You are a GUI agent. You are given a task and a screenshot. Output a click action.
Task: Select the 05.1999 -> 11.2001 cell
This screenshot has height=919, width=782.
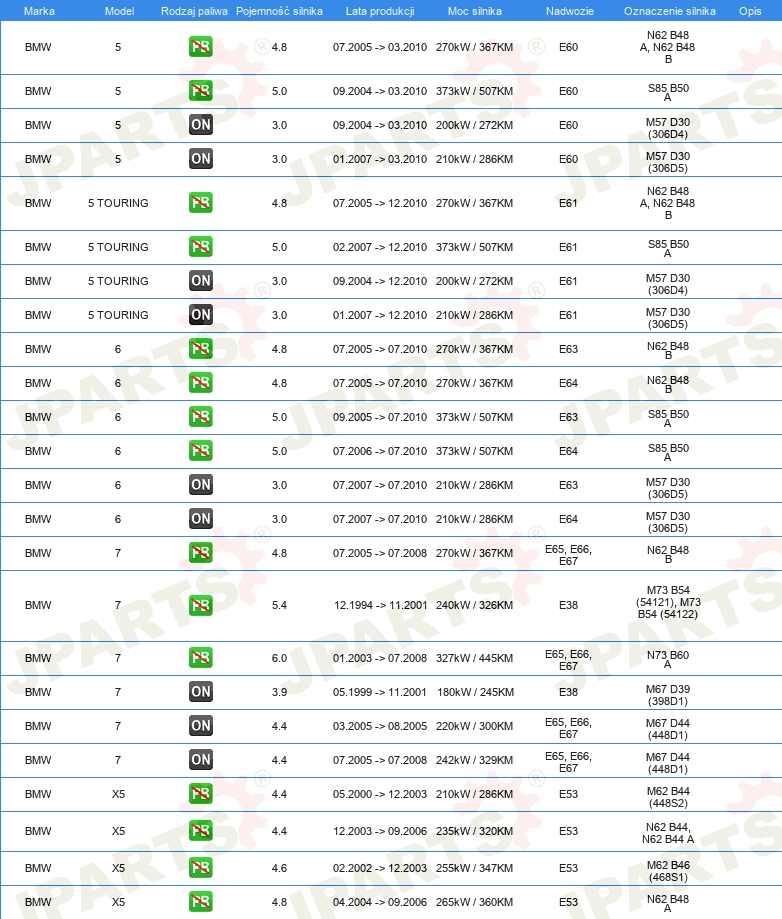click(x=380, y=692)
